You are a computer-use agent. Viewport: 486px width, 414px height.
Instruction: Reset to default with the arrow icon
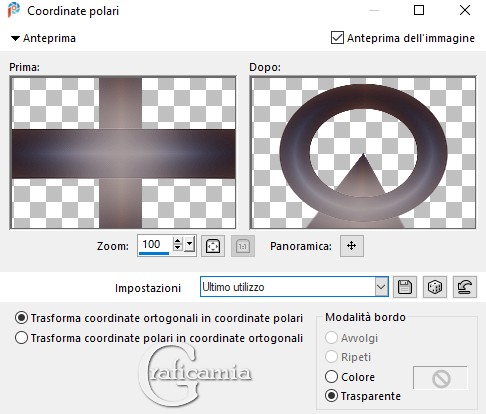[x=465, y=287]
